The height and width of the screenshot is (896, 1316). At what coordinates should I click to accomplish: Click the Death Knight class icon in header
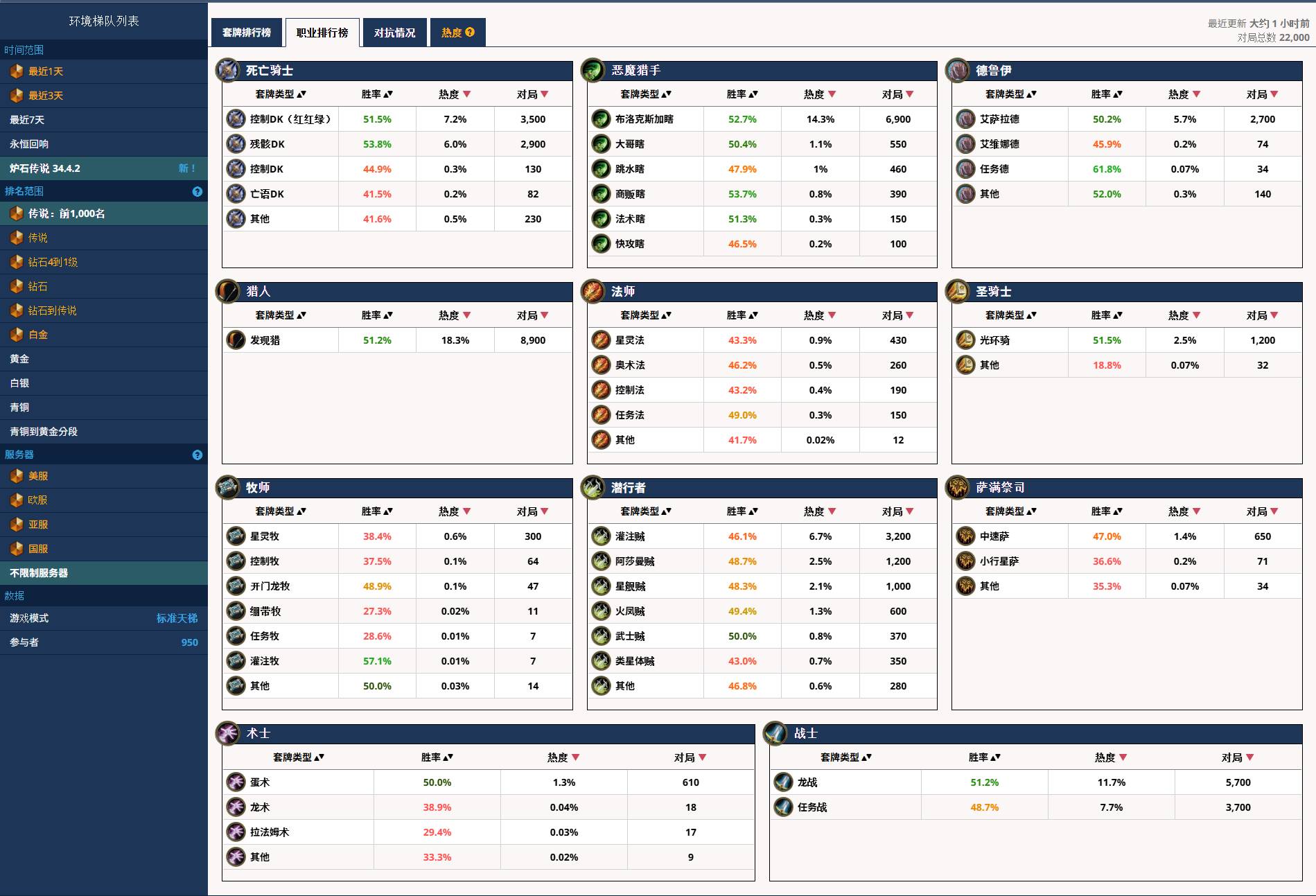(228, 71)
